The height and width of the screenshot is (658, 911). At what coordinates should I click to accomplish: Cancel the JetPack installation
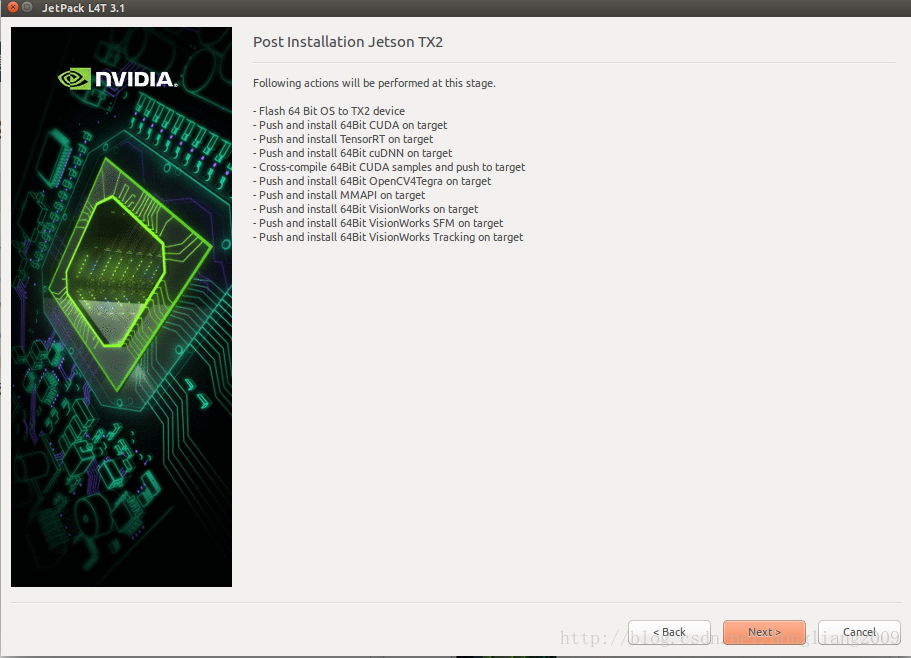pos(859,632)
